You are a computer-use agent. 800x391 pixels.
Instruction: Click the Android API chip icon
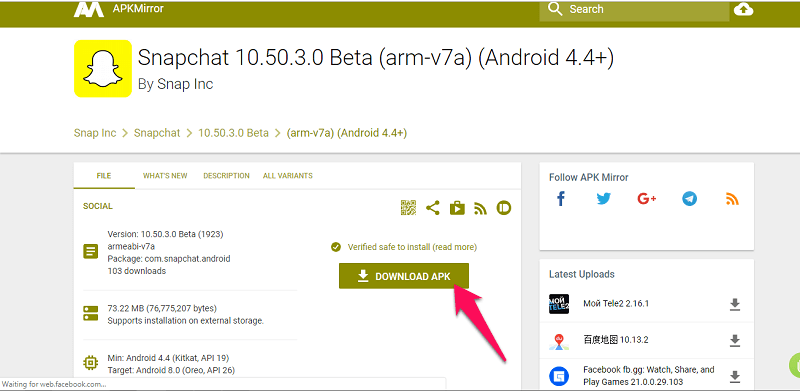(x=91, y=362)
